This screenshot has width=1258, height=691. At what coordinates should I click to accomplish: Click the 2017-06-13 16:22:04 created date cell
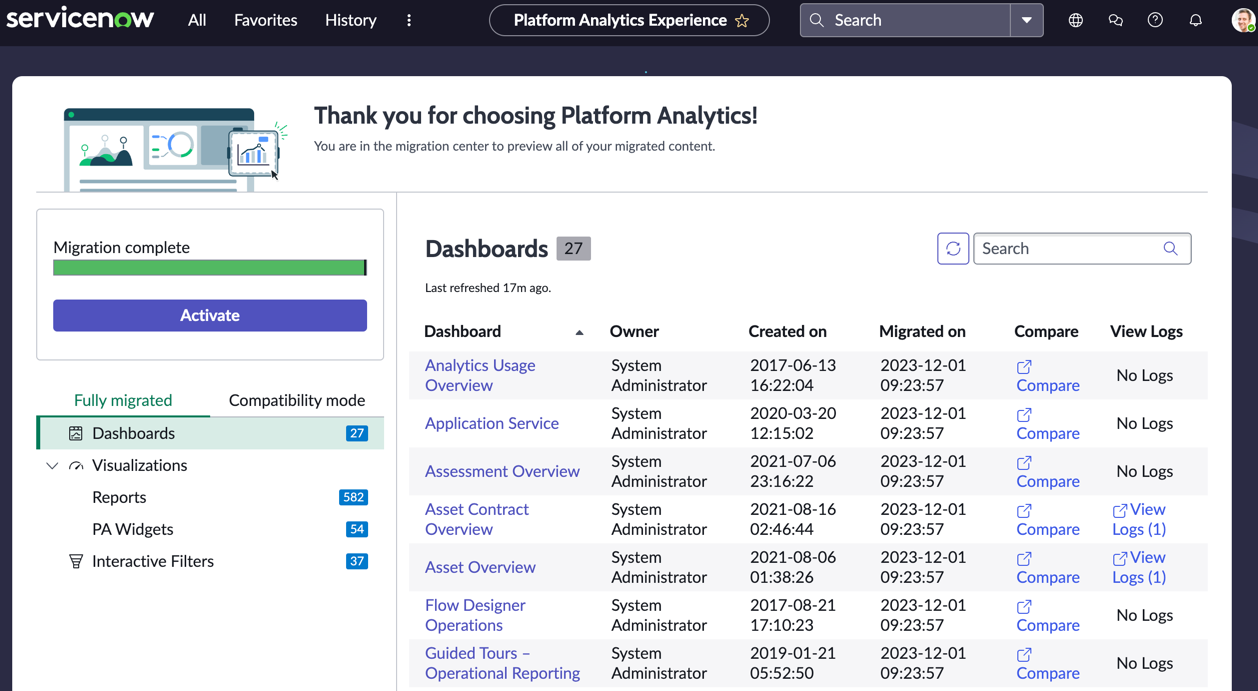click(793, 375)
